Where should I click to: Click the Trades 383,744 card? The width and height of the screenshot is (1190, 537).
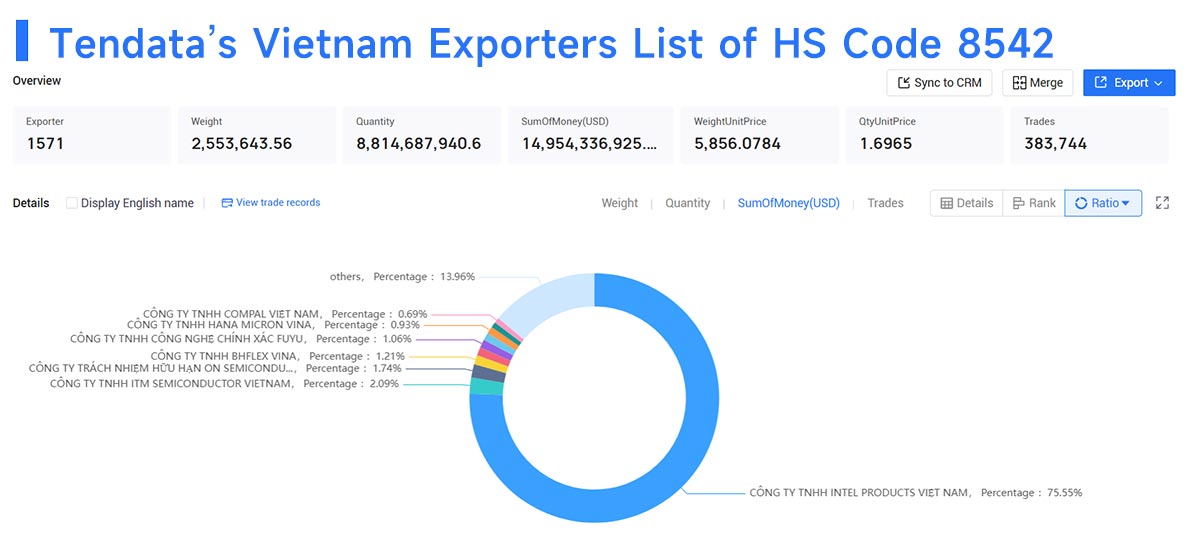point(1090,135)
